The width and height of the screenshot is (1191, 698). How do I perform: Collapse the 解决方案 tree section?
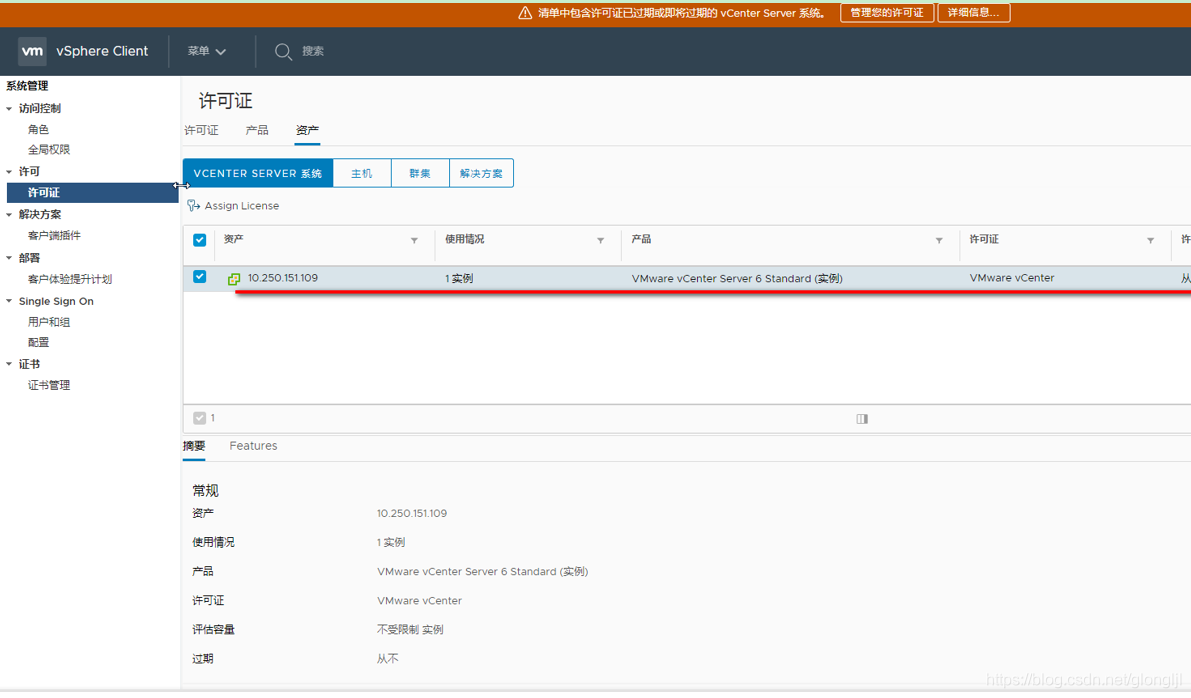[x=9, y=215]
